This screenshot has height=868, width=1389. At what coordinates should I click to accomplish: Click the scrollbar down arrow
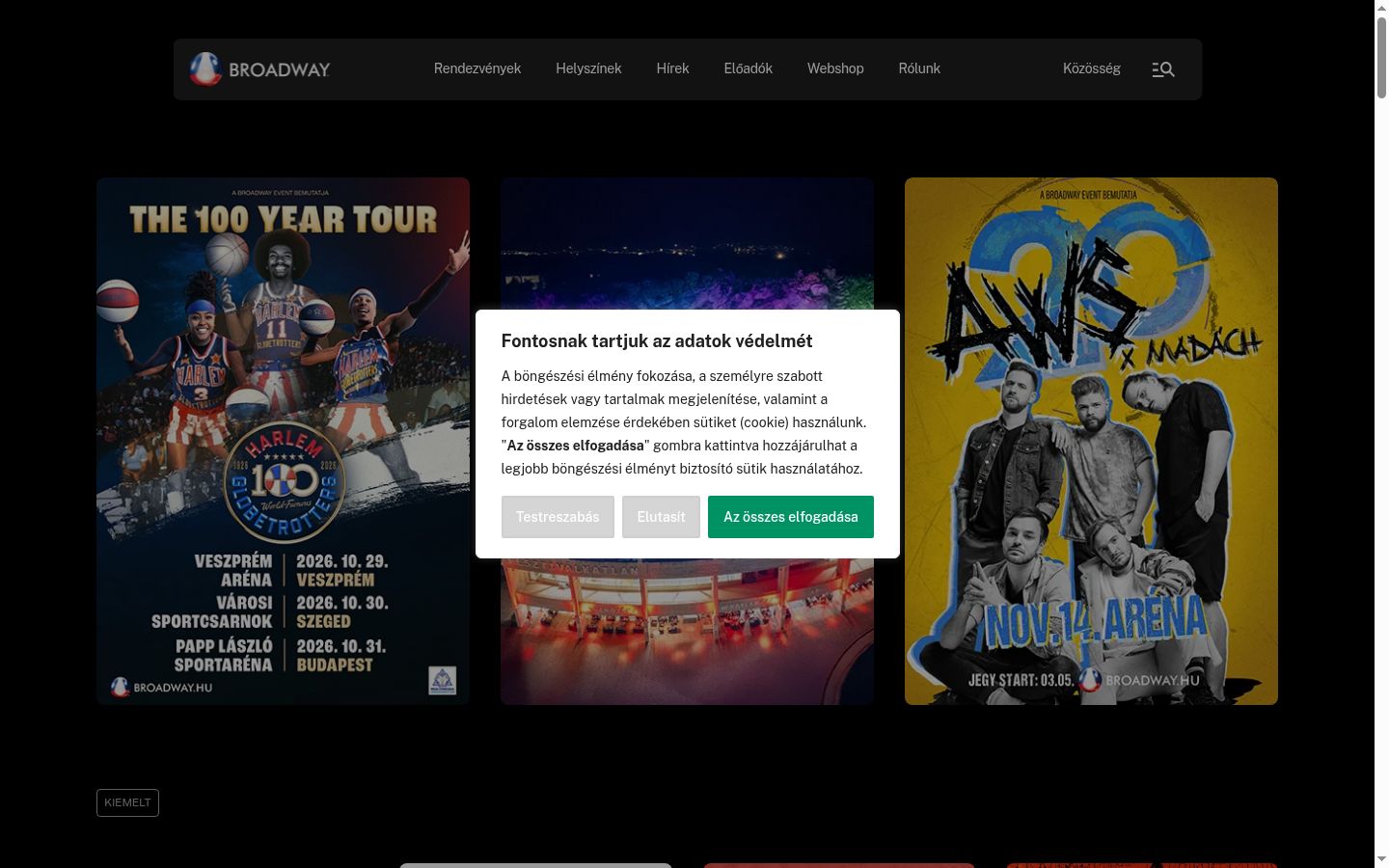[1381, 859]
